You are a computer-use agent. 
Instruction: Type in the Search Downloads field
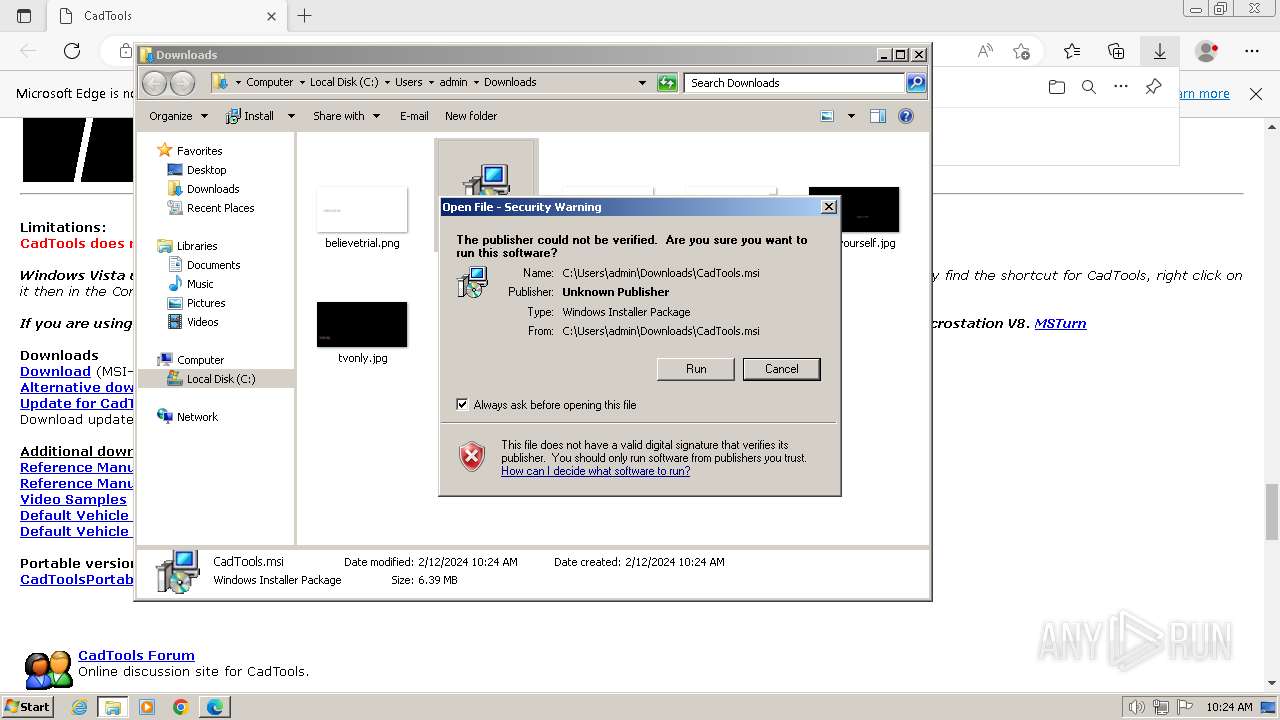tap(795, 83)
